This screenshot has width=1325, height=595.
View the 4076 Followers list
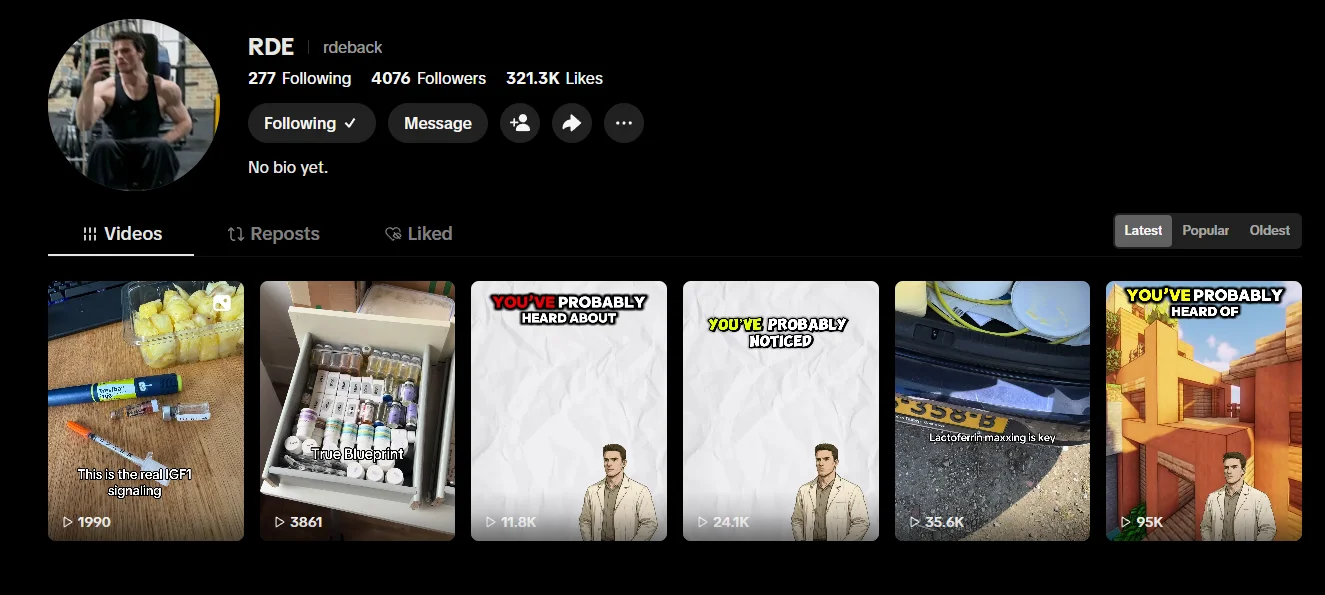[428, 78]
